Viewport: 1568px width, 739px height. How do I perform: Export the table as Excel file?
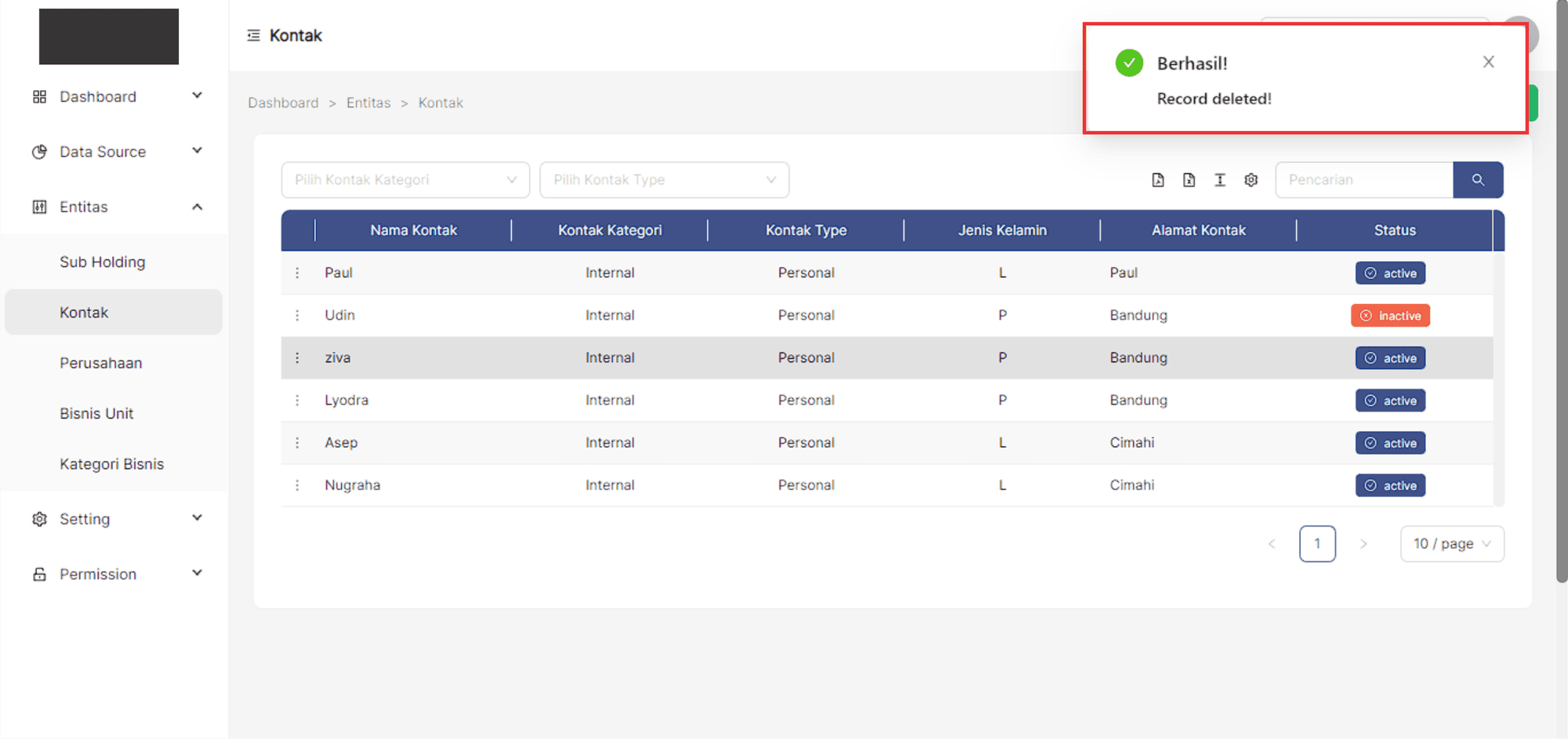tap(1189, 180)
